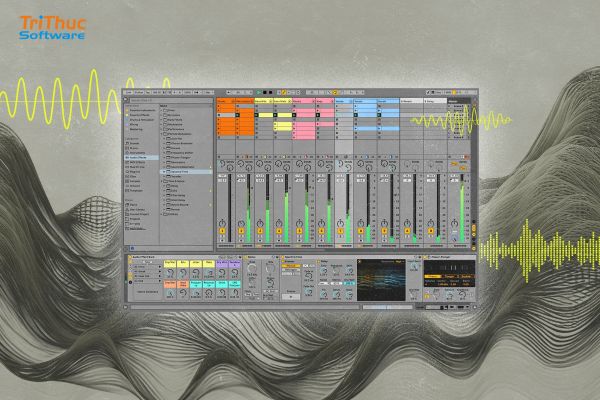The height and width of the screenshot is (400, 600).
Task: Expand the Spectral Resonator entry
Action: tap(165, 167)
